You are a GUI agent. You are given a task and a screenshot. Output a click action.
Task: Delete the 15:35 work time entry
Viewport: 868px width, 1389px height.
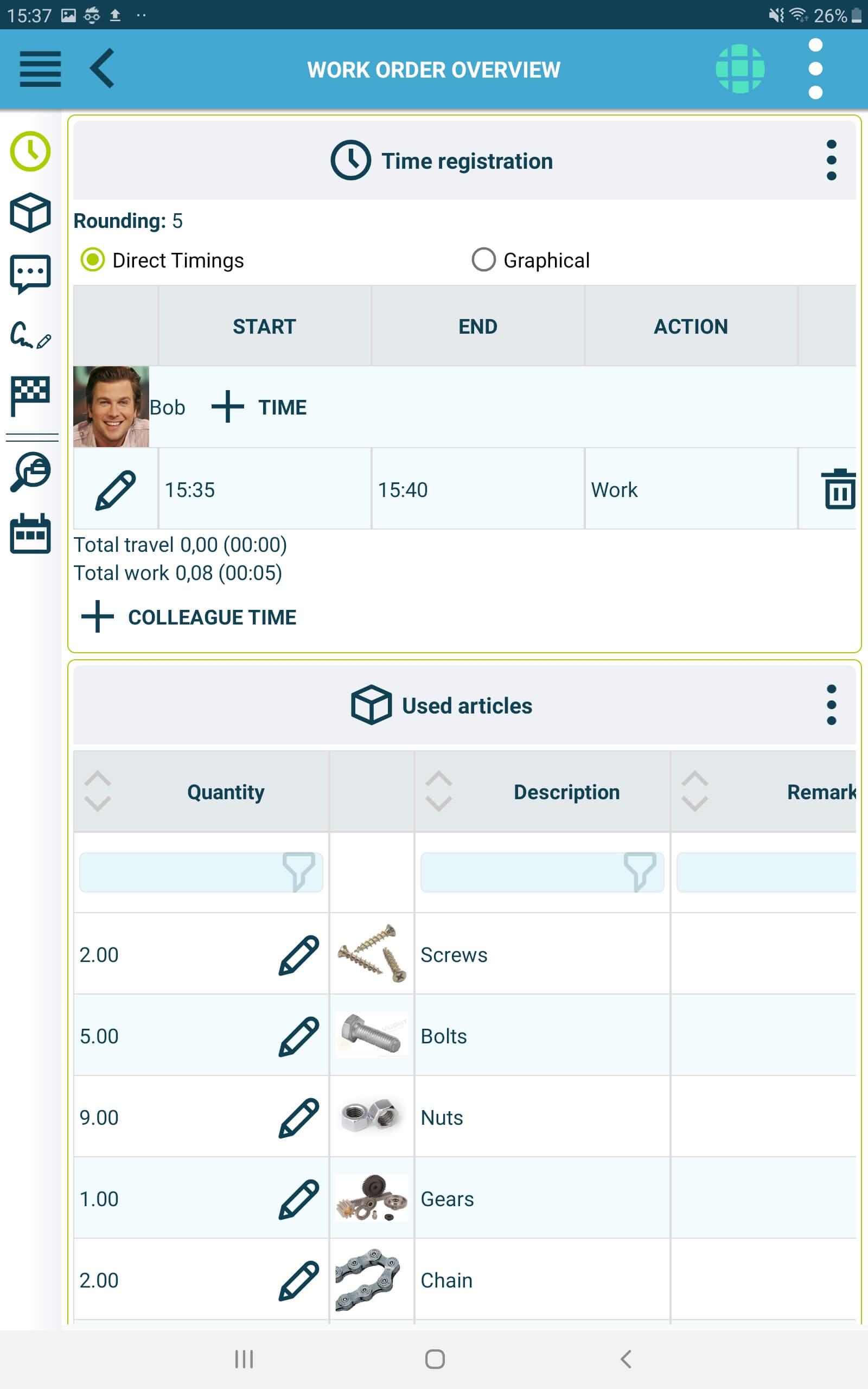pyautogui.click(x=840, y=489)
